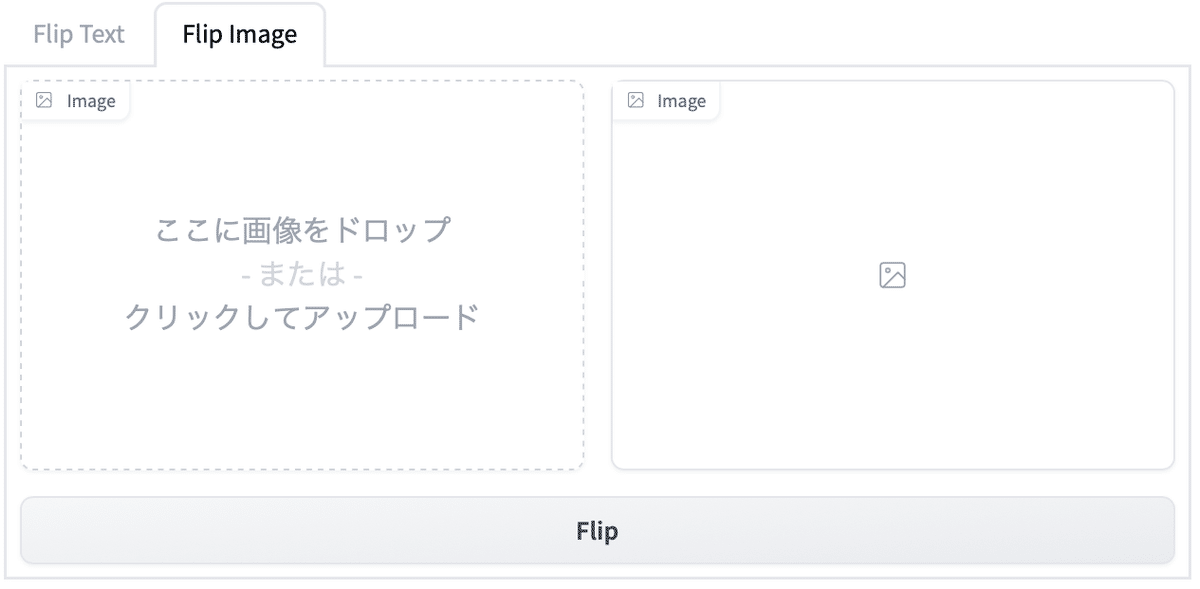Click the ここに画像をドロップ drop text
The height and width of the screenshot is (589, 1200).
coord(302,229)
